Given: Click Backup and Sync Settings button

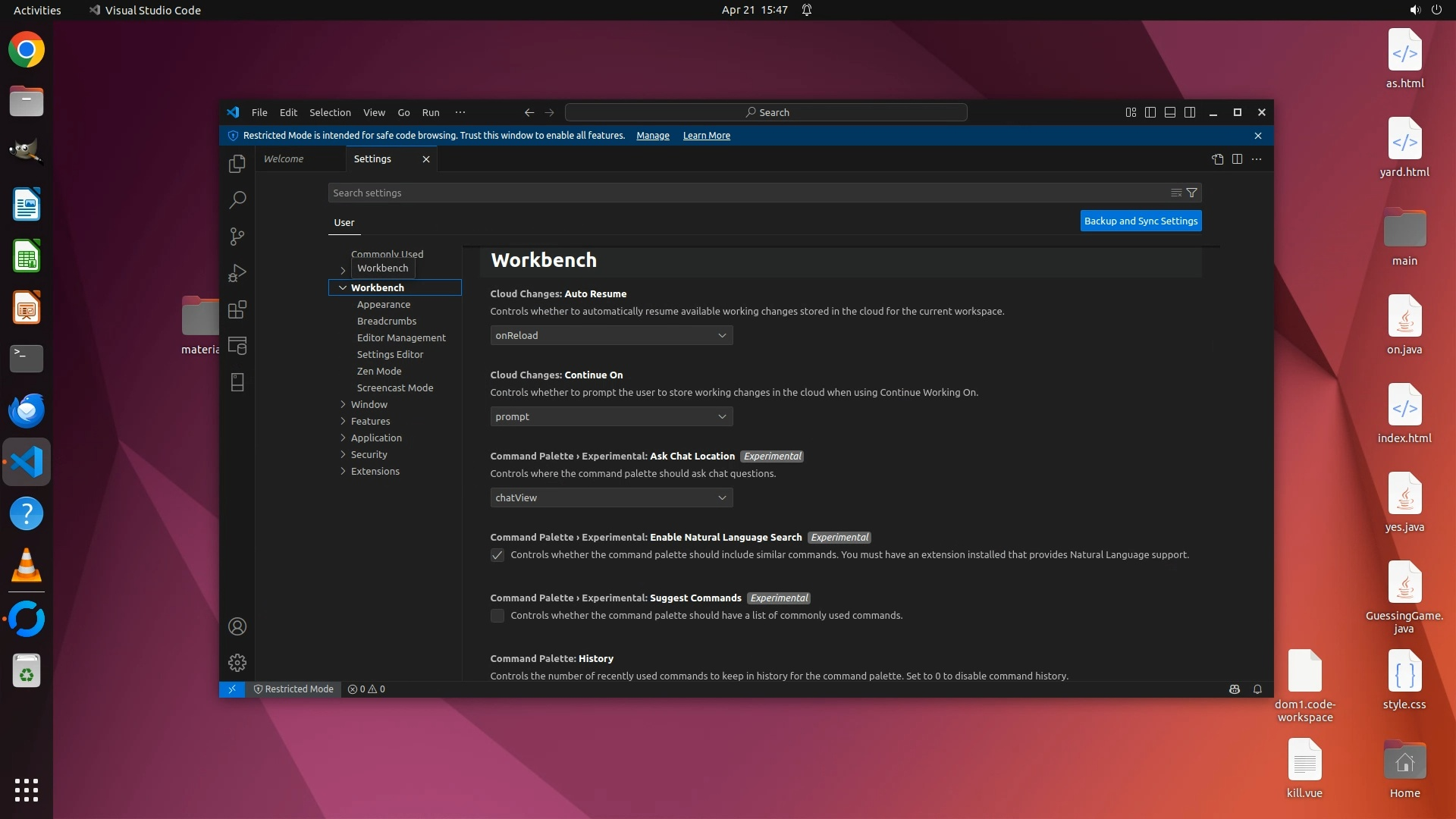Looking at the screenshot, I should [1141, 221].
